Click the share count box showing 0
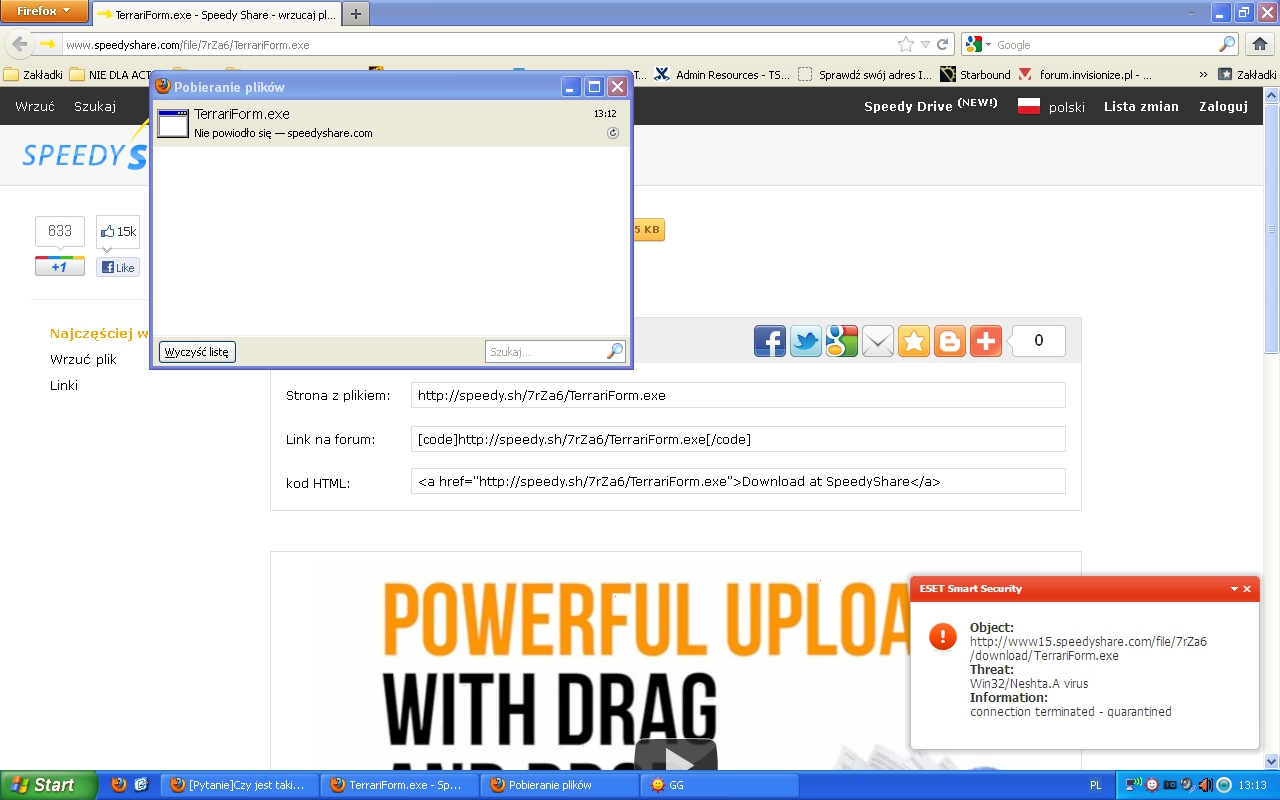The height and width of the screenshot is (800, 1280). (1038, 341)
